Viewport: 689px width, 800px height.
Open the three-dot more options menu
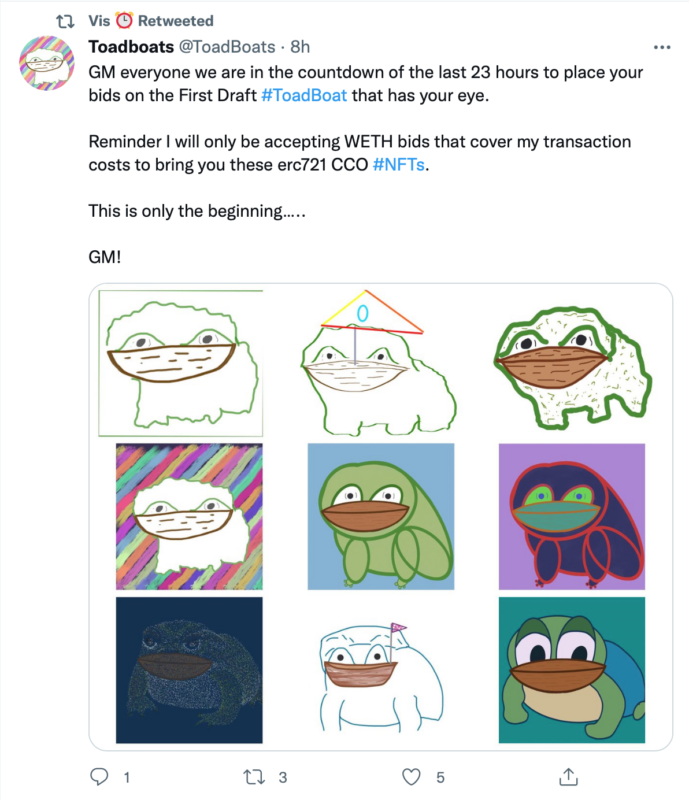(x=662, y=47)
